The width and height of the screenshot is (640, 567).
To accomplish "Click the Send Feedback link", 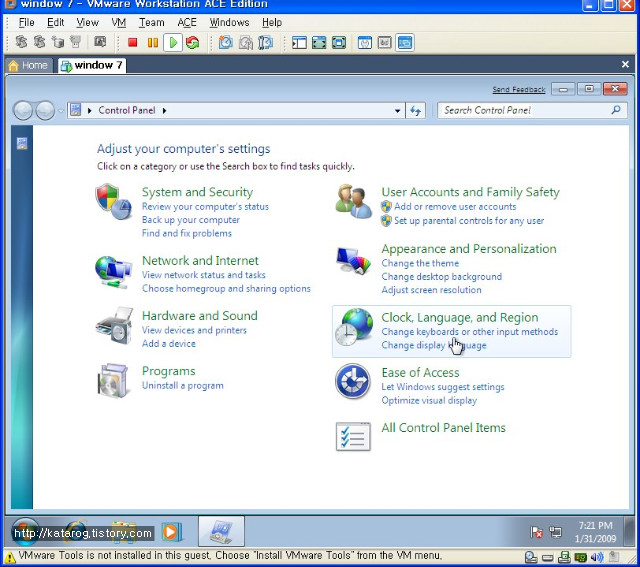I will pyautogui.click(x=518, y=89).
